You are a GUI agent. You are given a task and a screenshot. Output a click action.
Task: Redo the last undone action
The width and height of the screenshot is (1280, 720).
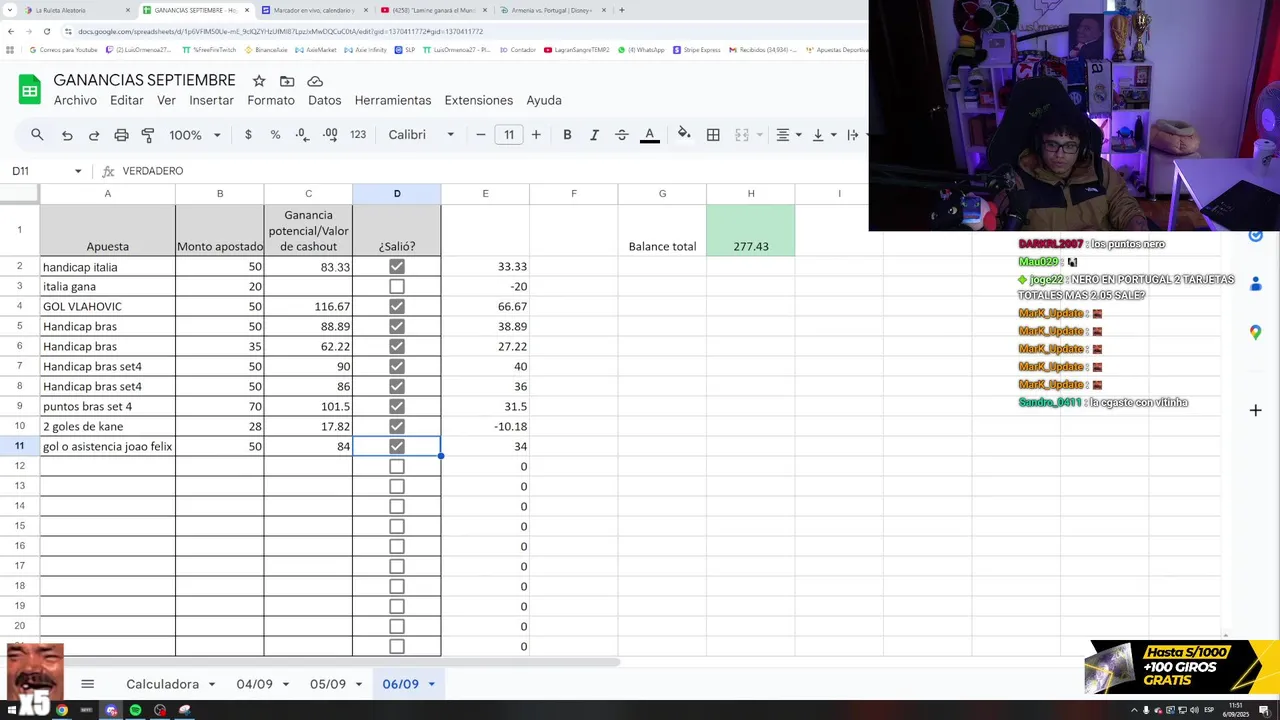pyautogui.click(x=94, y=135)
